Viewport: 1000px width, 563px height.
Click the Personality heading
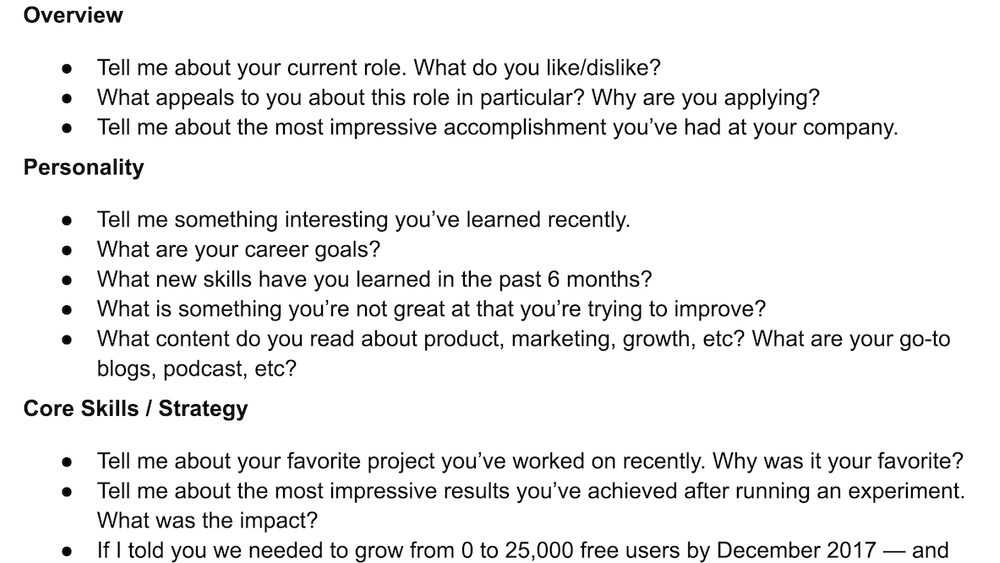[x=84, y=167]
